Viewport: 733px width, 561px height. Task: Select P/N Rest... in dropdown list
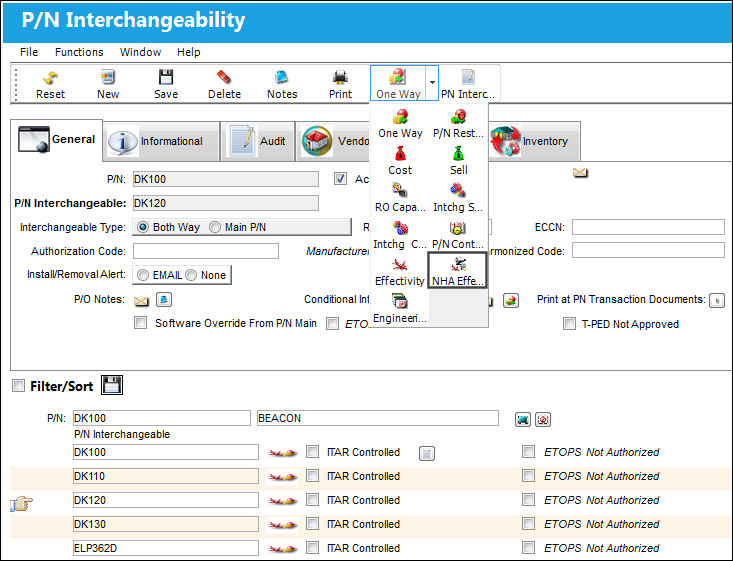458,123
